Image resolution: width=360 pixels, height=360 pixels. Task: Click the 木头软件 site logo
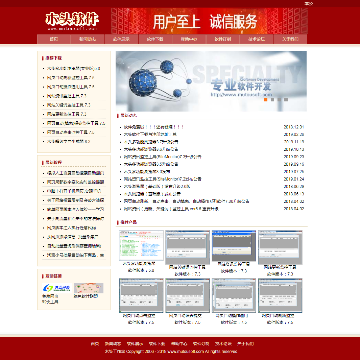[72, 21]
